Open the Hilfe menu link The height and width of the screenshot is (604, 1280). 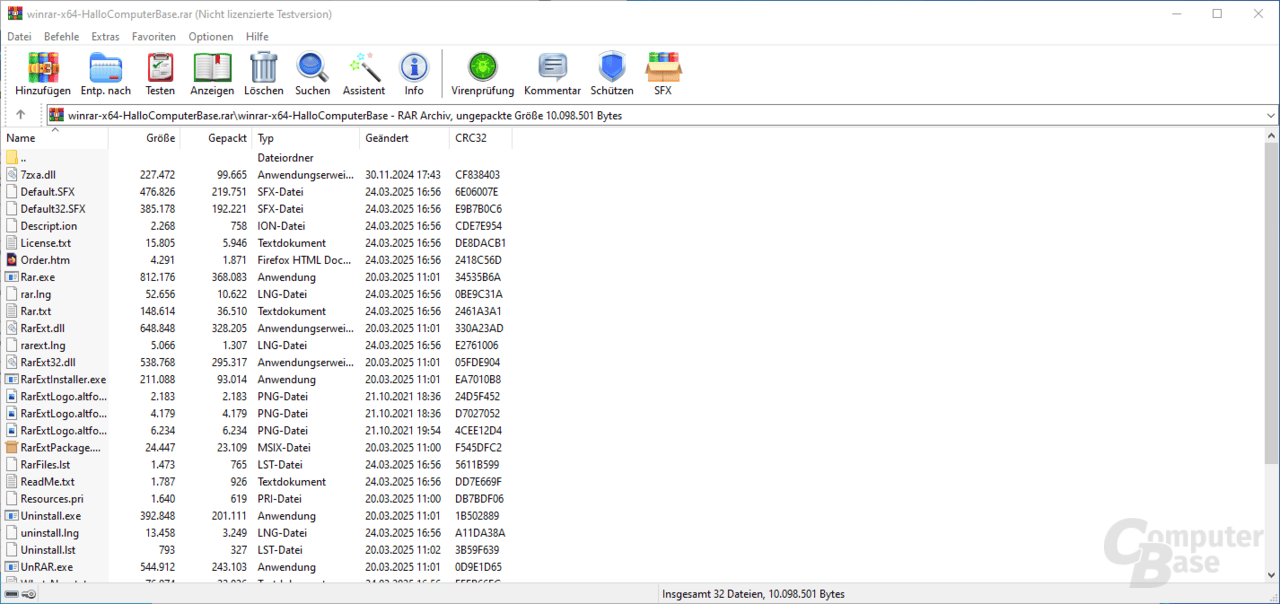[257, 36]
